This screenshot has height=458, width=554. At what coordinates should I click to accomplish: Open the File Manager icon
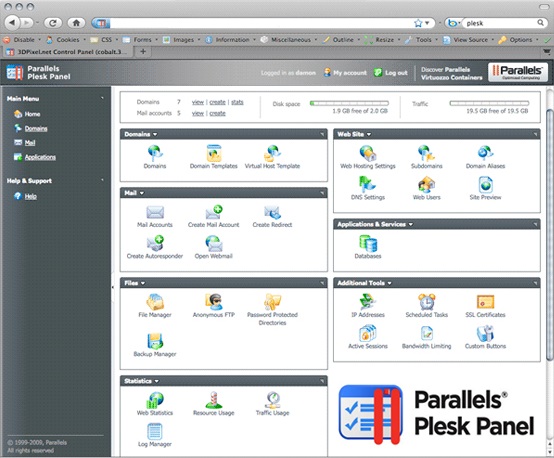click(155, 302)
